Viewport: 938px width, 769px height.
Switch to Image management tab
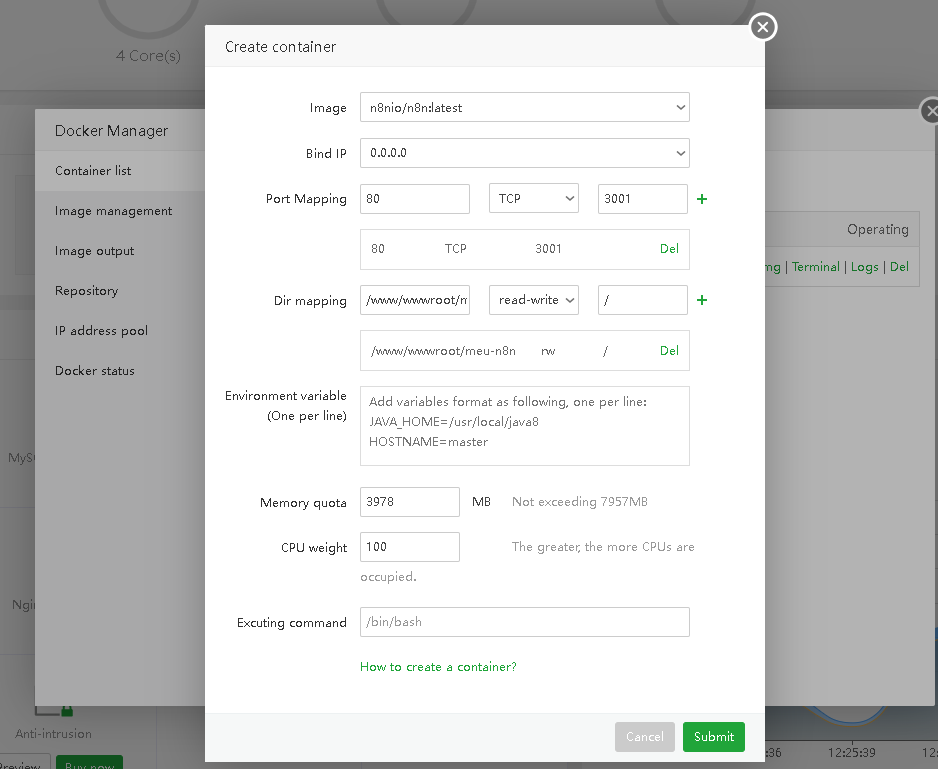(x=114, y=211)
